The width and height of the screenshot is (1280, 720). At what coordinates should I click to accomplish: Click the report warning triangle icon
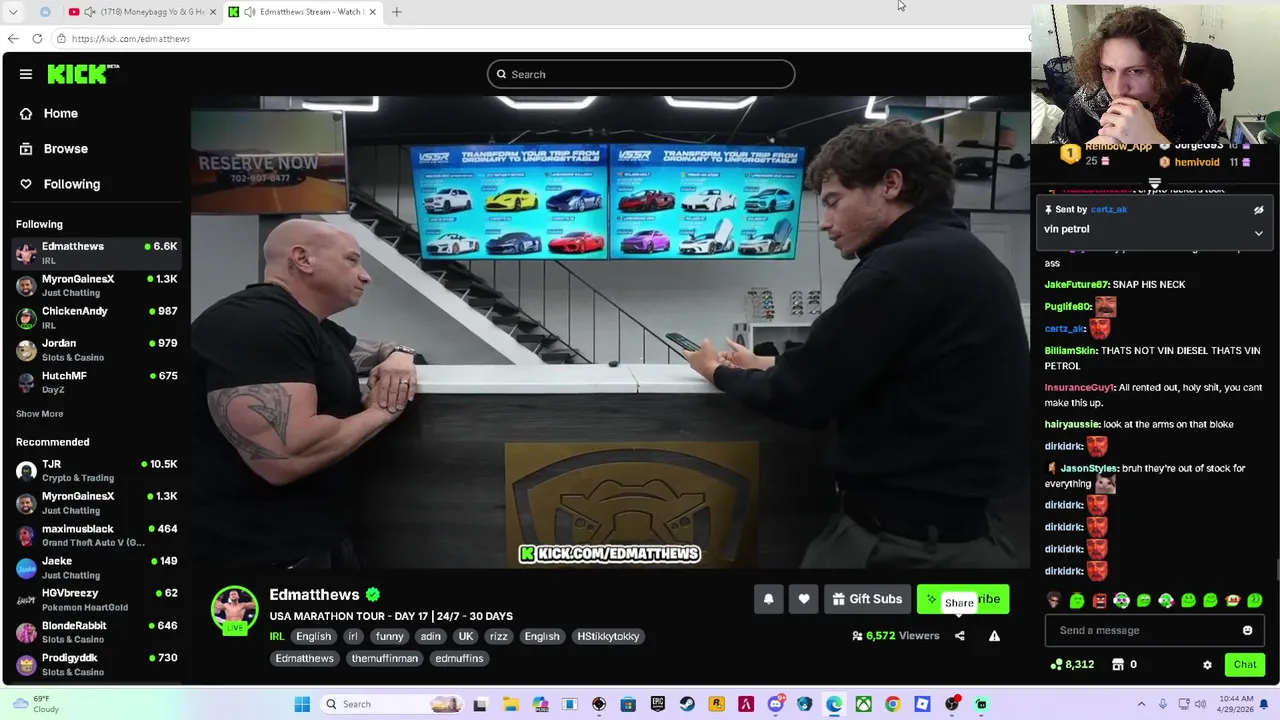[x=994, y=636]
